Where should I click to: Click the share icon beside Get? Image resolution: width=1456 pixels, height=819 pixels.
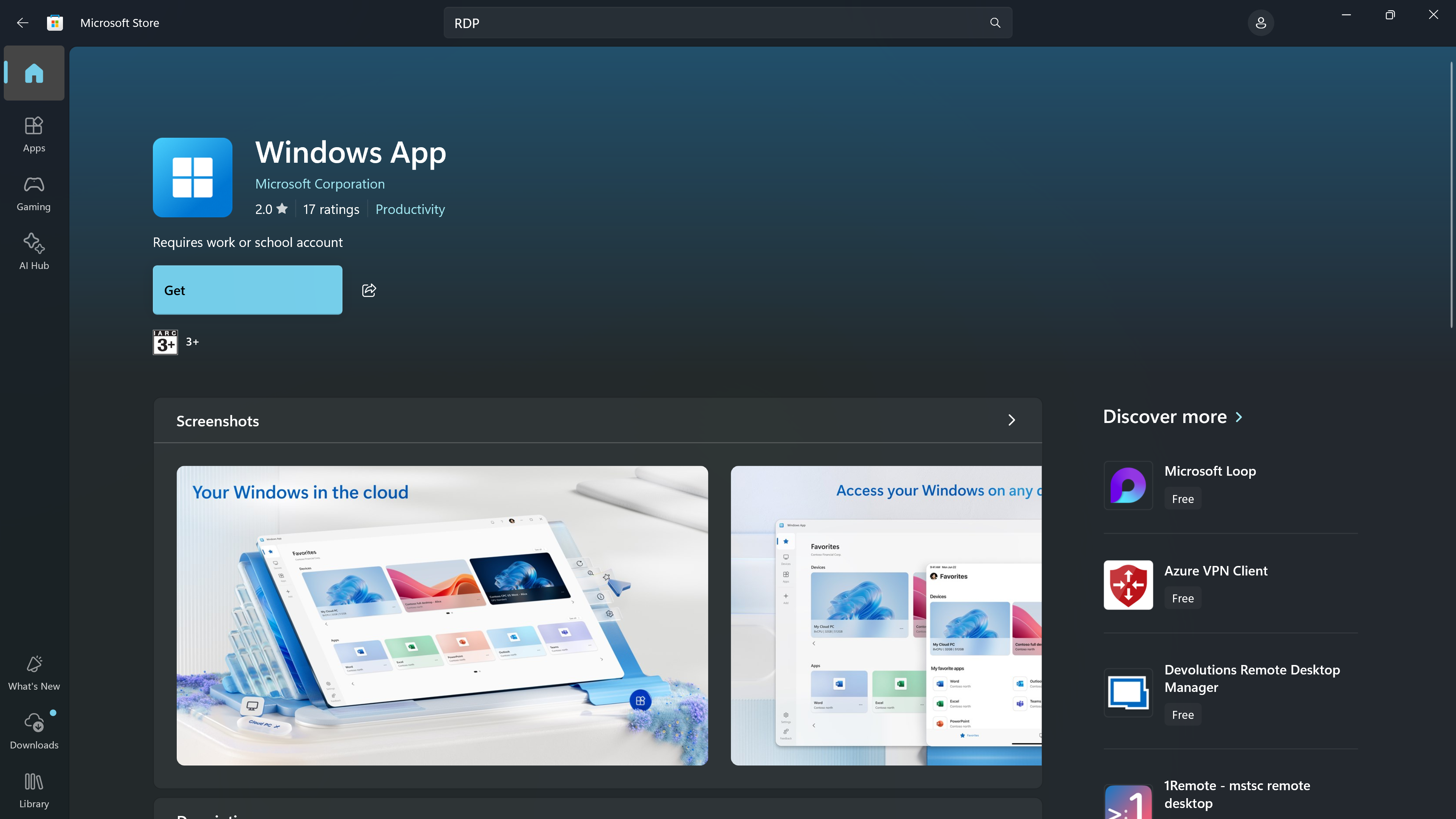[369, 290]
